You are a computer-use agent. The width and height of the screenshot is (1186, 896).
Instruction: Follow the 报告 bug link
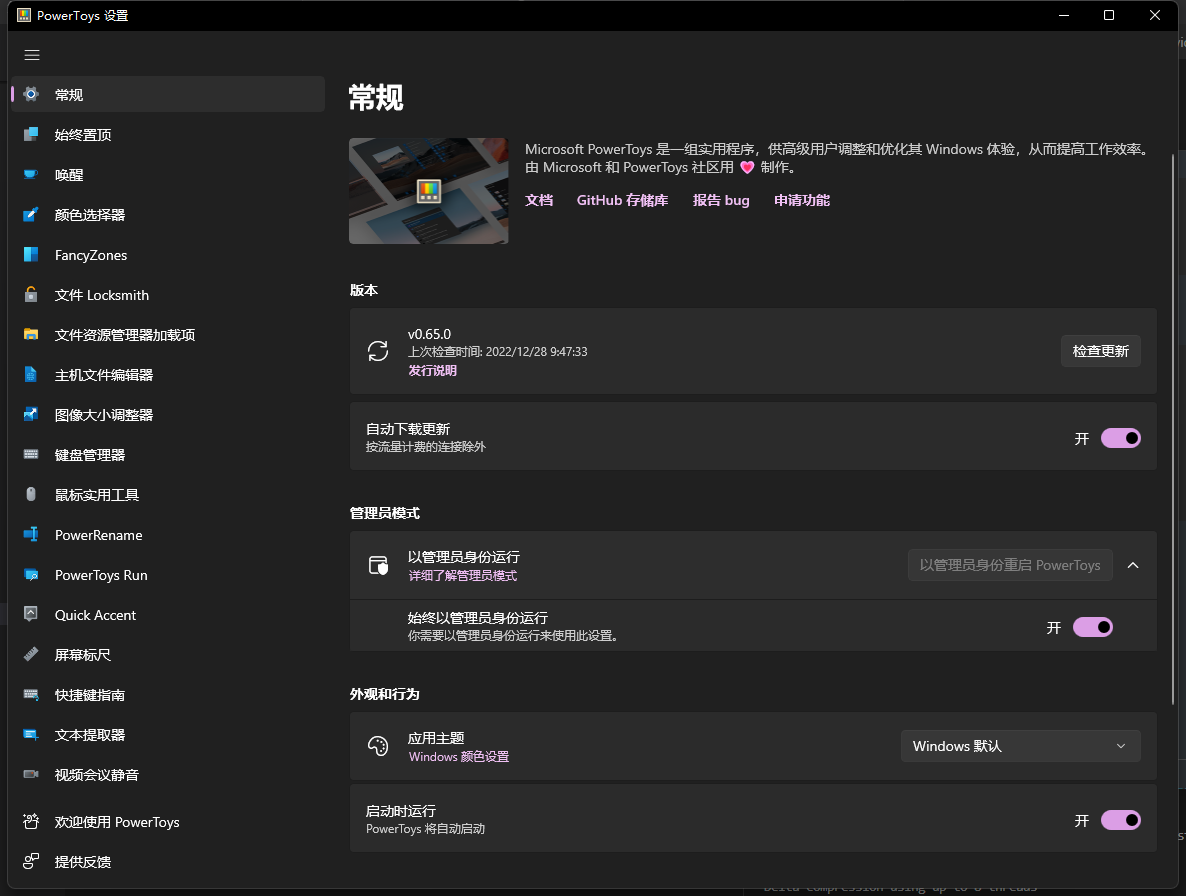(x=721, y=200)
